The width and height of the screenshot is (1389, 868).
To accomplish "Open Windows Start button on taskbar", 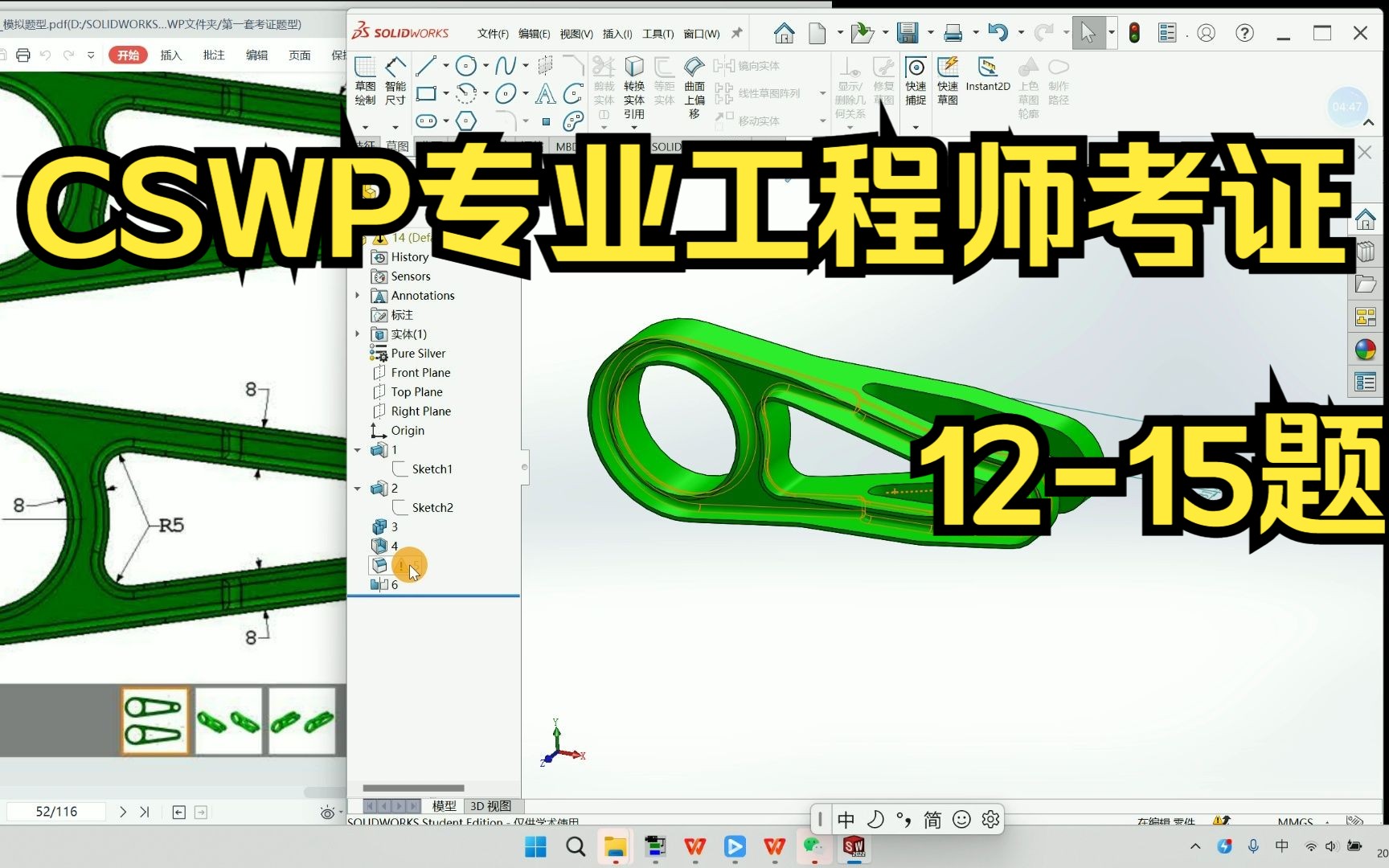I will pos(535,846).
